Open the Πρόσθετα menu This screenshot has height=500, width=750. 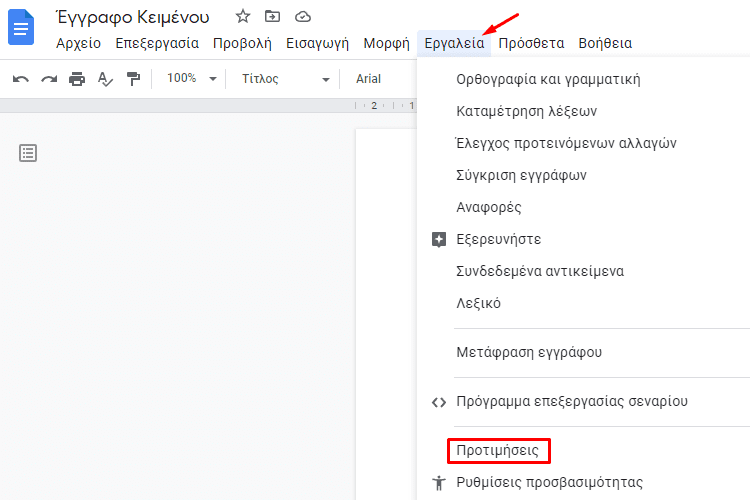[531, 44]
